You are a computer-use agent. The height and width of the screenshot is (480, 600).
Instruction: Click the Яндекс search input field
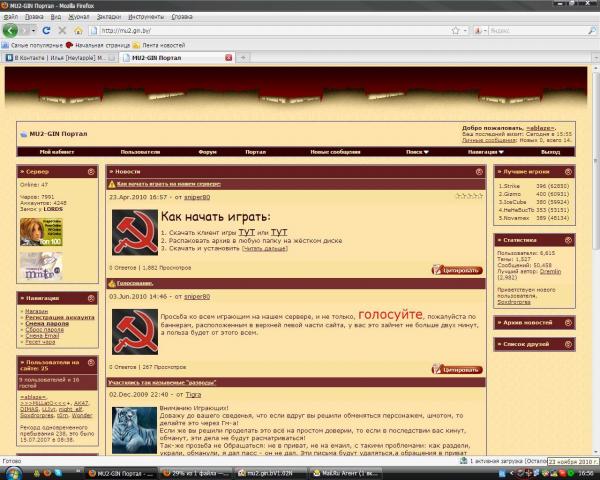[536, 31]
